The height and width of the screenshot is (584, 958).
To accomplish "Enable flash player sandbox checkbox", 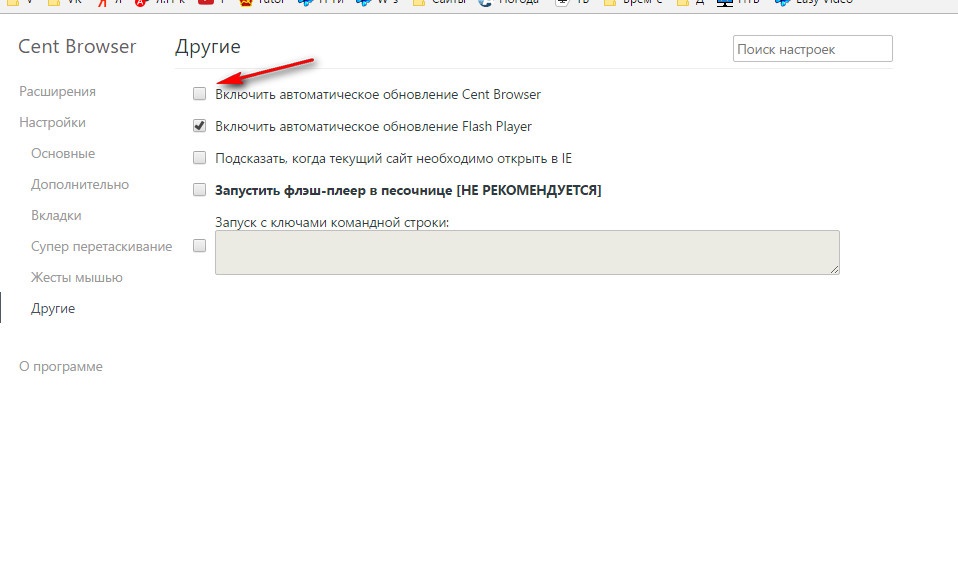I will point(200,190).
